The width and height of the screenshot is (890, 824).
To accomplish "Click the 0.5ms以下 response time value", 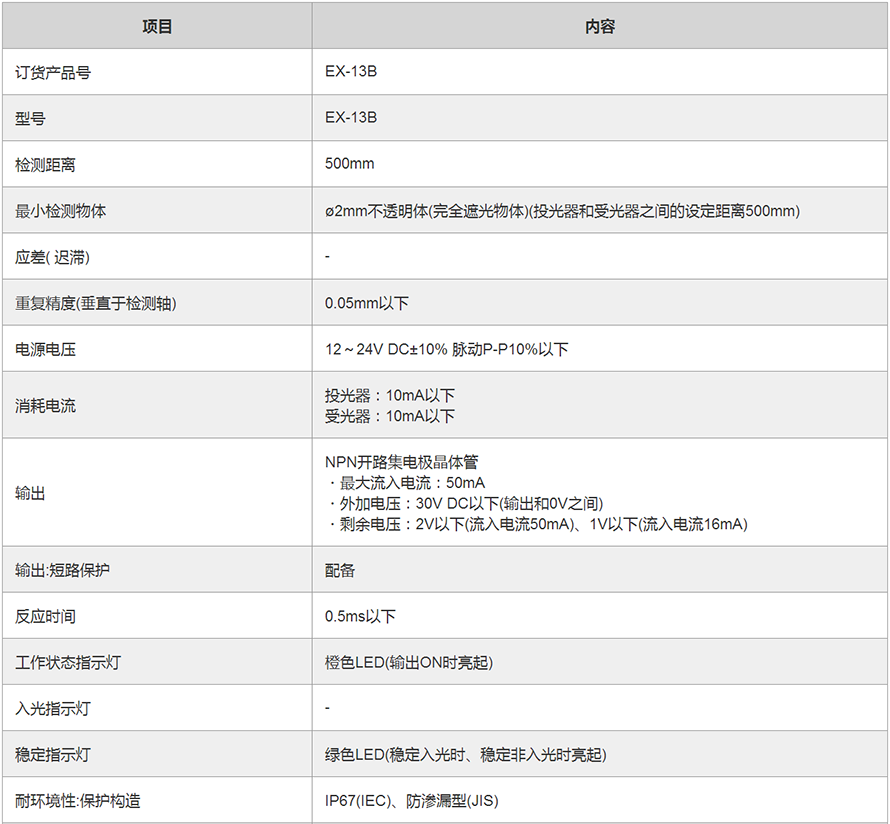I will 360,616.
